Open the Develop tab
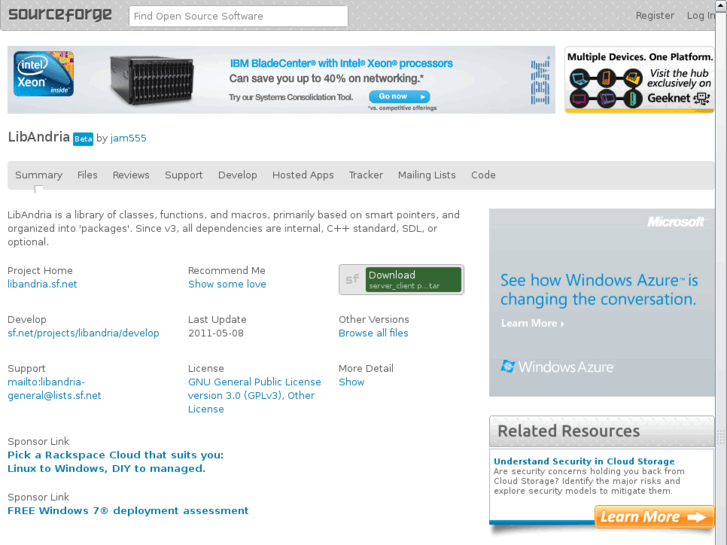 pyautogui.click(x=237, y=175)
